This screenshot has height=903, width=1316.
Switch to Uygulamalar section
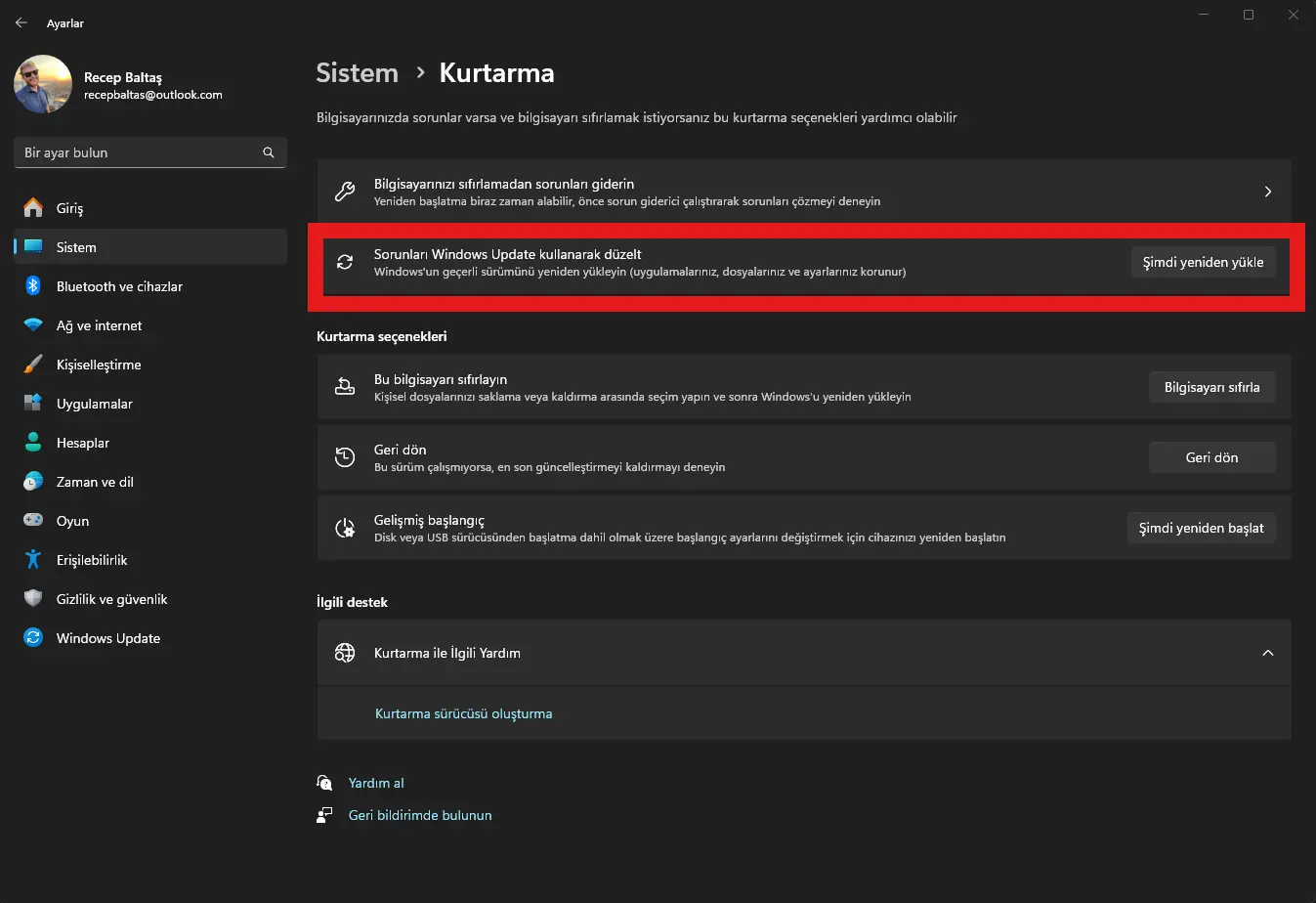coord(150,404)
